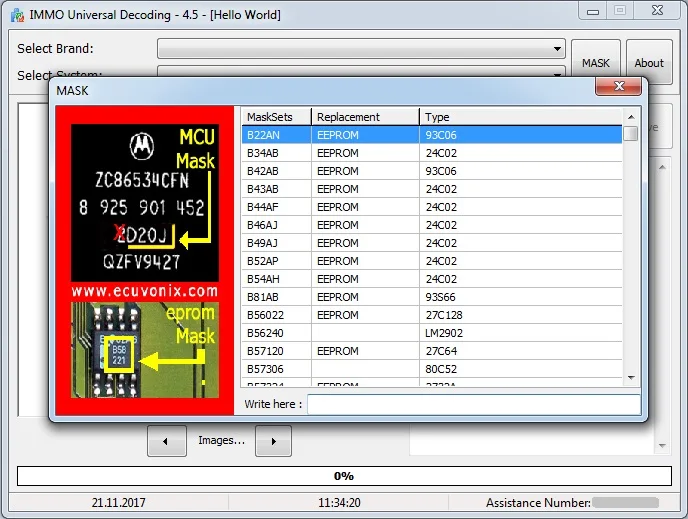Sort by MaskSets column header

coord(276,117)
